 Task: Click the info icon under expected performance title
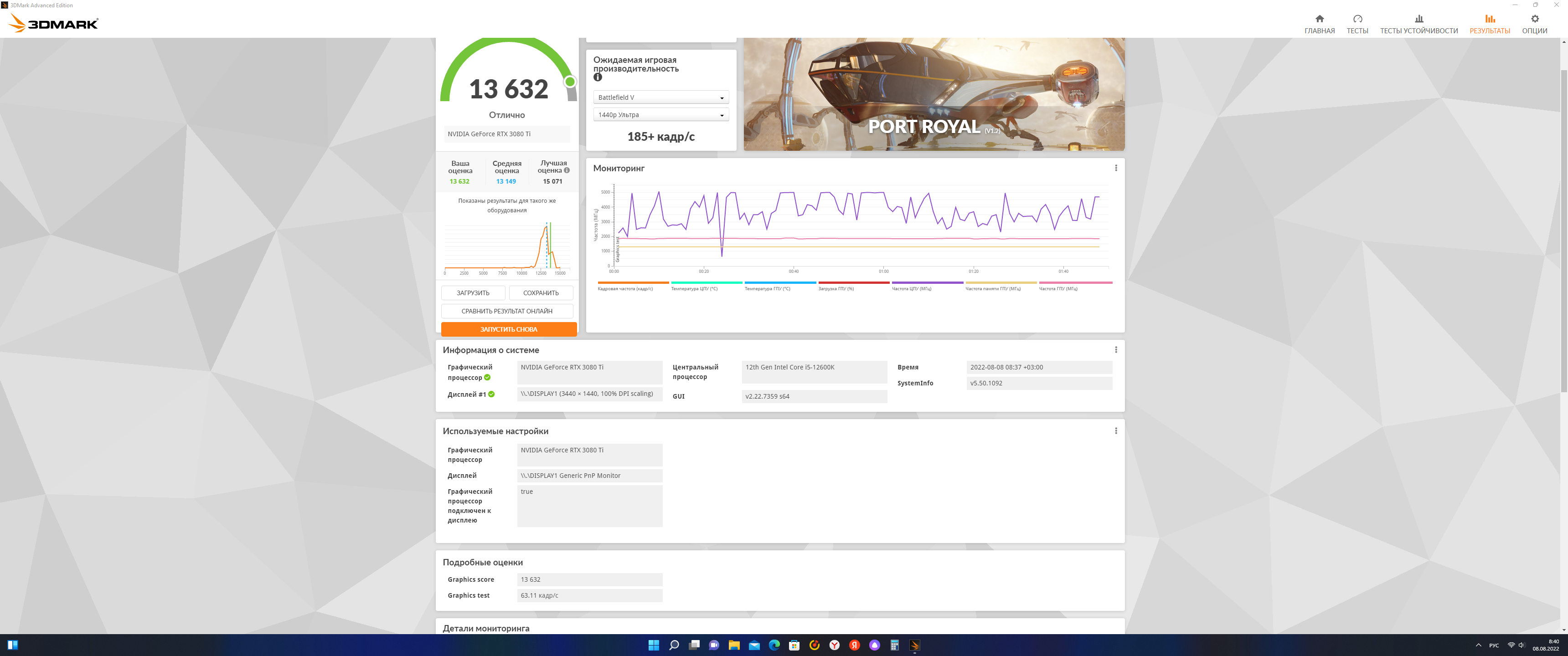point(598,77)
